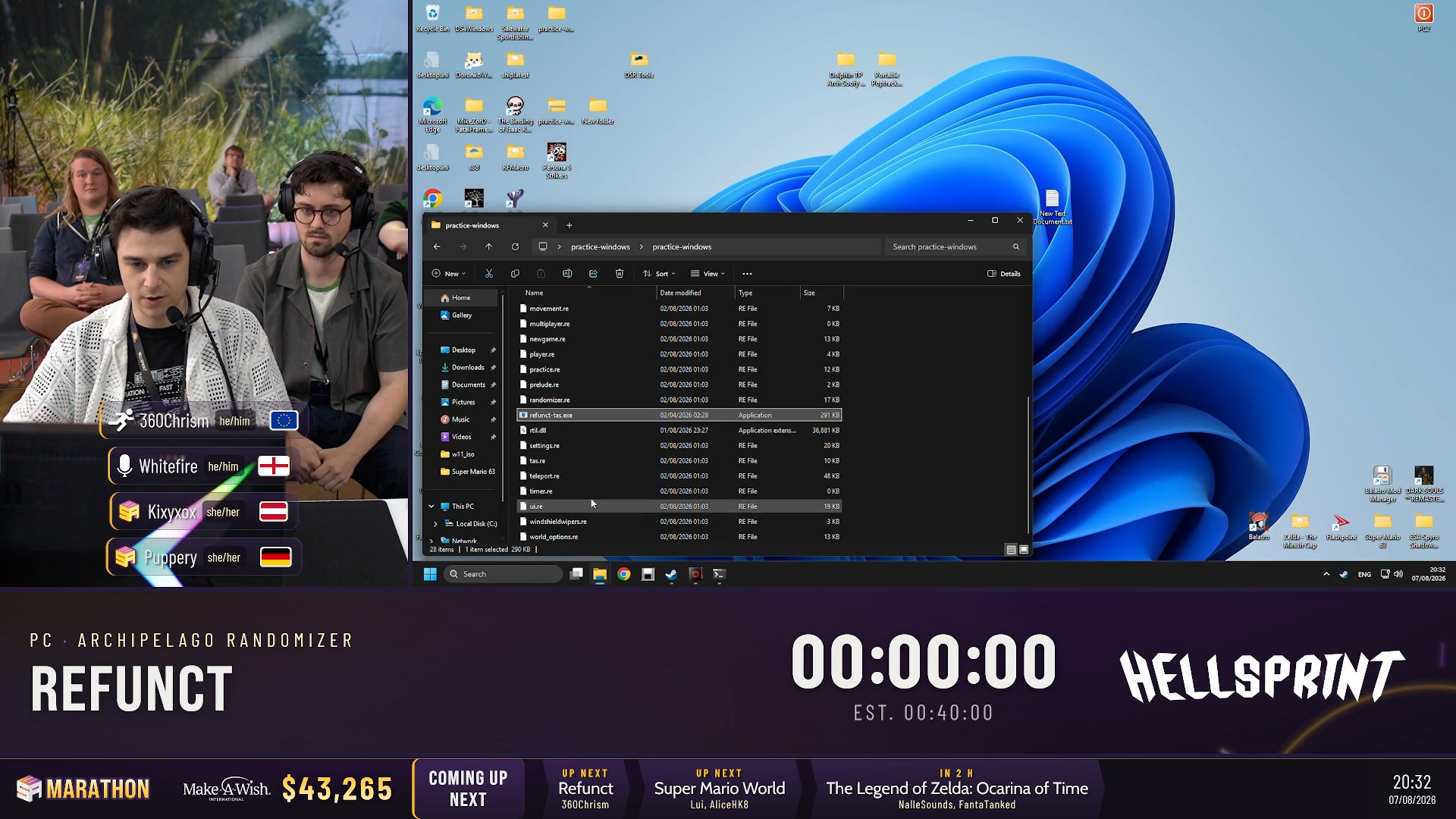The image size is (1456, 819).
Task: Go back in File Explorer
Action: point(437,246)
